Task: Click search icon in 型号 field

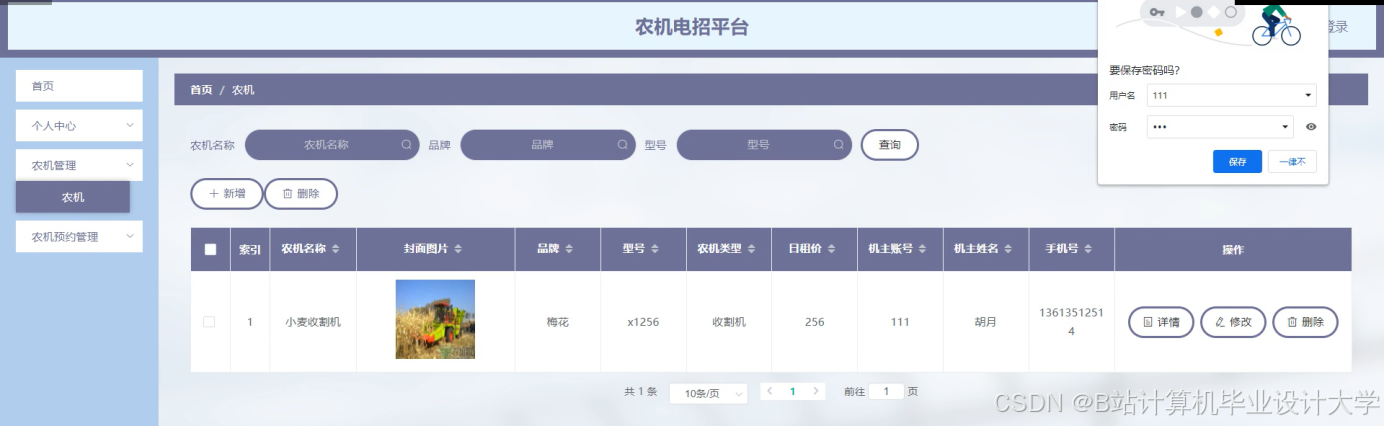Action: coord(838,145)
